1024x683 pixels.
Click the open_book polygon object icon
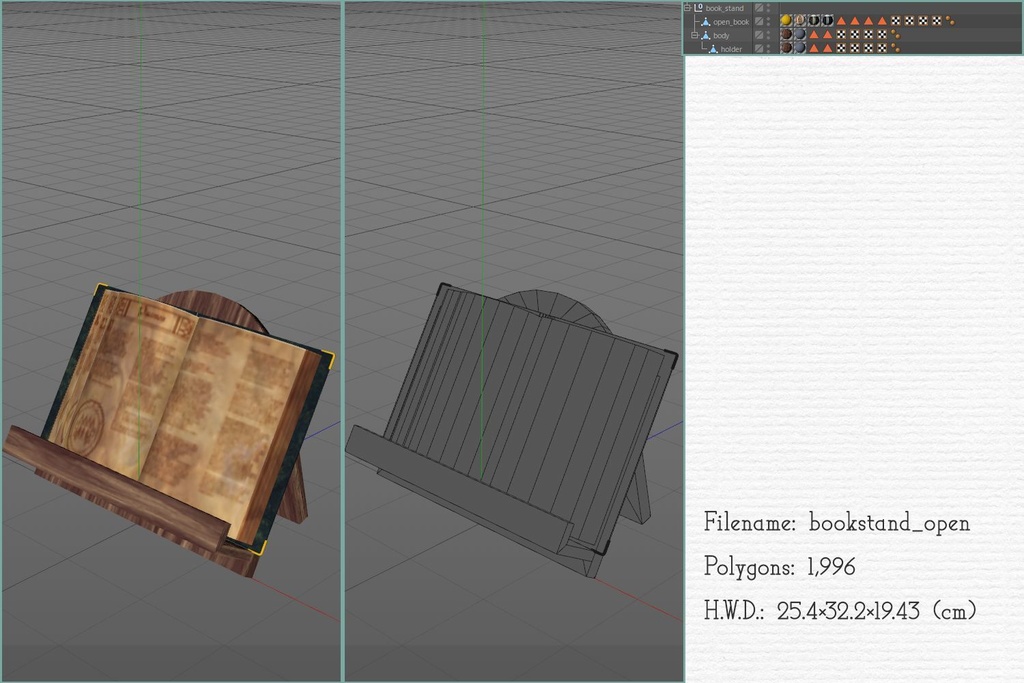(x=705, y=22)
